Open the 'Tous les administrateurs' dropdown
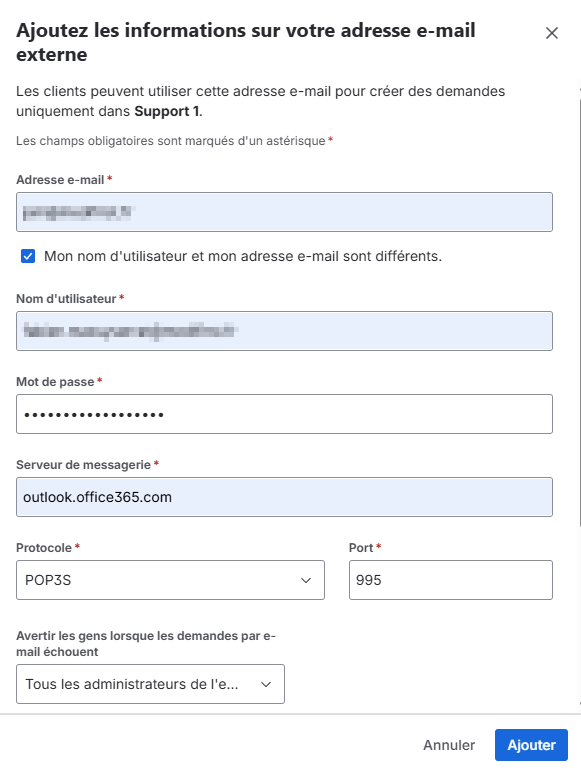Viewport: 581px width, 771px height. 150,684
